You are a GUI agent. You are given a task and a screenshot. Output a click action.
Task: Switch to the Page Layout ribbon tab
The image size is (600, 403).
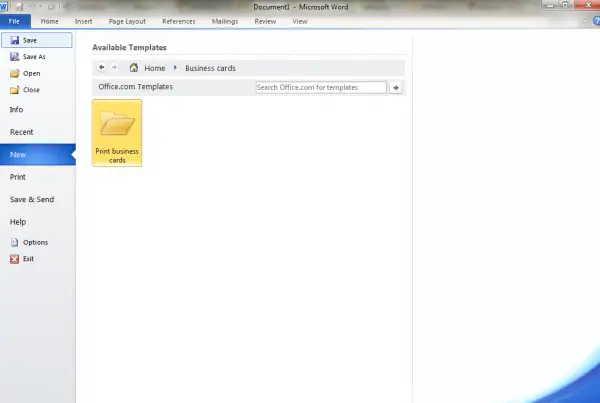pos(127,21)
